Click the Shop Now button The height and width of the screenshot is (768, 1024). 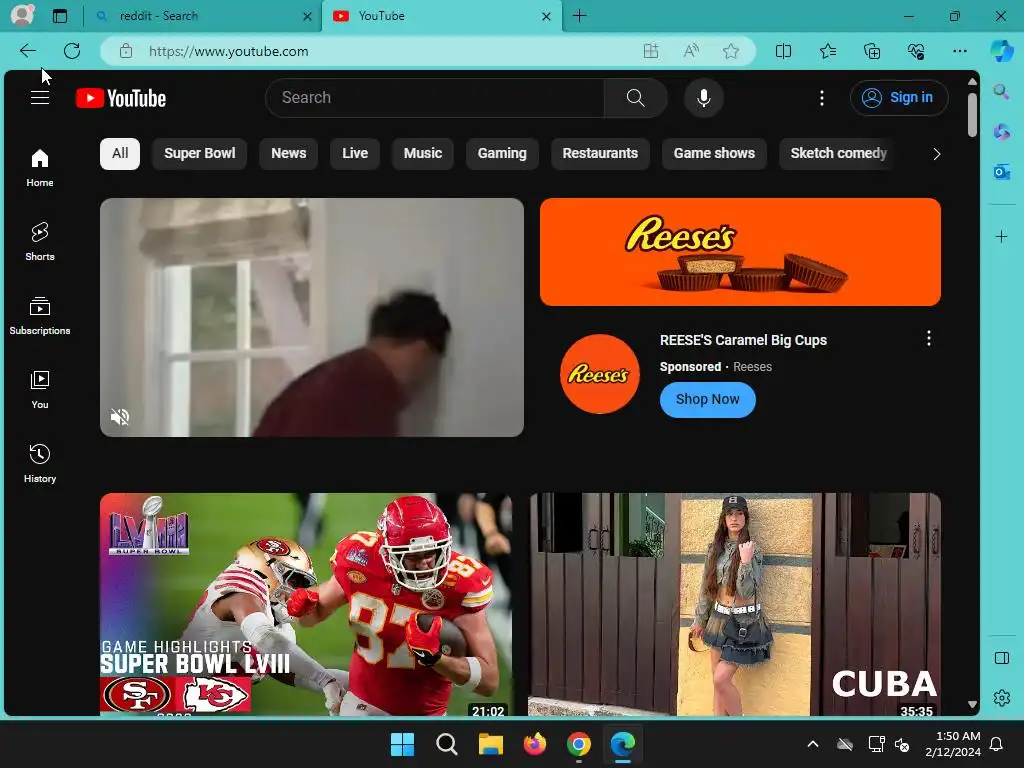coord(707,400)
